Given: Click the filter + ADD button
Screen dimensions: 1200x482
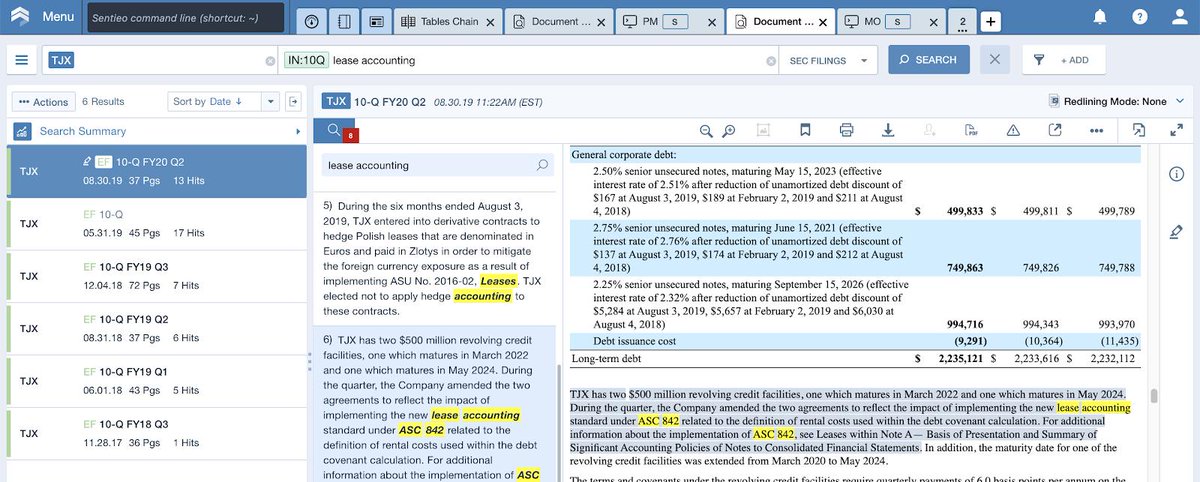Looking at the screenshot, I should (x=1063, y=60).
